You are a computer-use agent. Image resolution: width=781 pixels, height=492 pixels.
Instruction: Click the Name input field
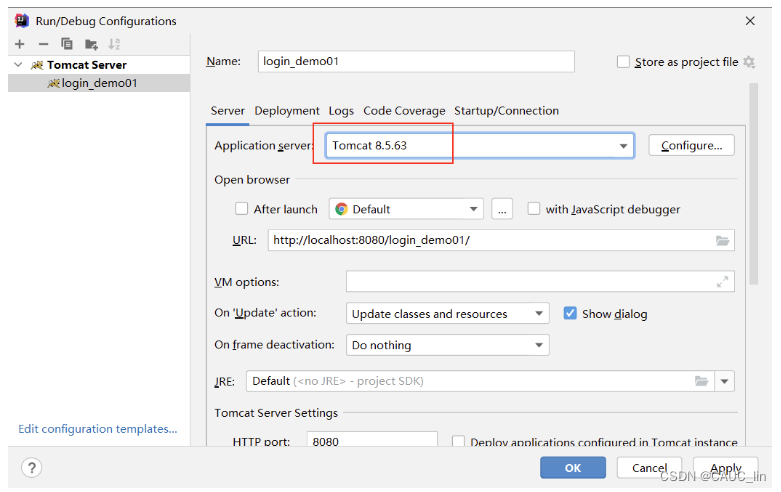(416, 61)
